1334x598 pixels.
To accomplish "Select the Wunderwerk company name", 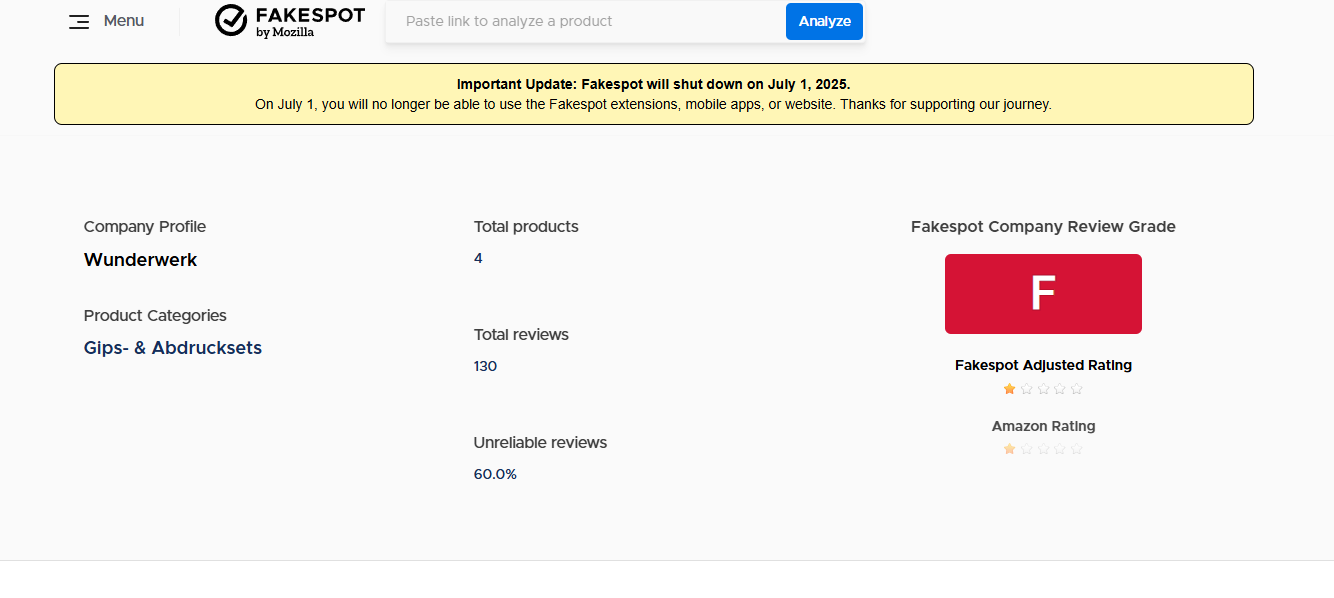I will [140, 260].
